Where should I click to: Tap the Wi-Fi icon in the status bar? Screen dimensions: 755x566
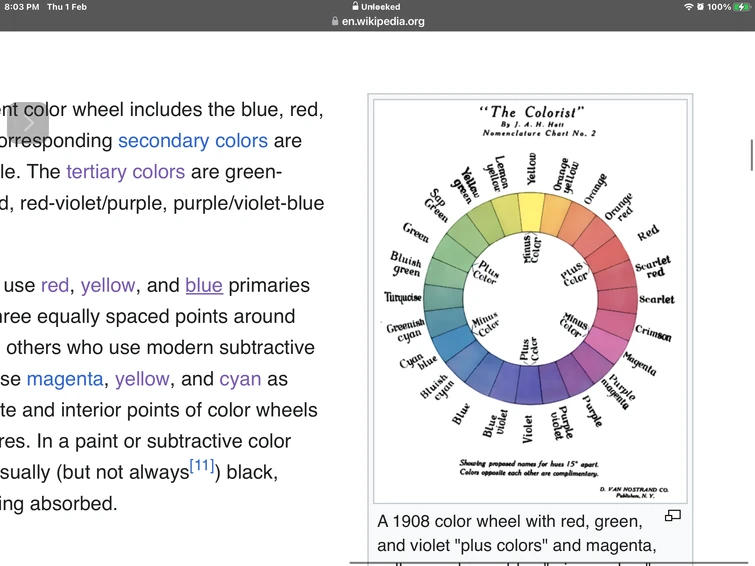pyautogui.click(x=688, y=7)
